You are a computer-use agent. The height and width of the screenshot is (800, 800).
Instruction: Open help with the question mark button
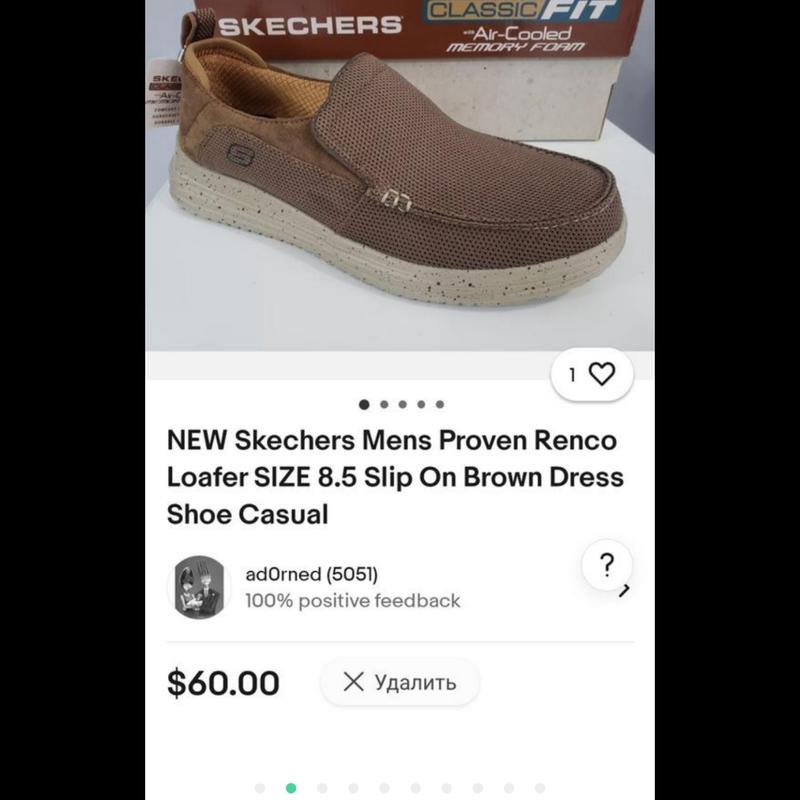pyautogui.click(x=607, y=566)
